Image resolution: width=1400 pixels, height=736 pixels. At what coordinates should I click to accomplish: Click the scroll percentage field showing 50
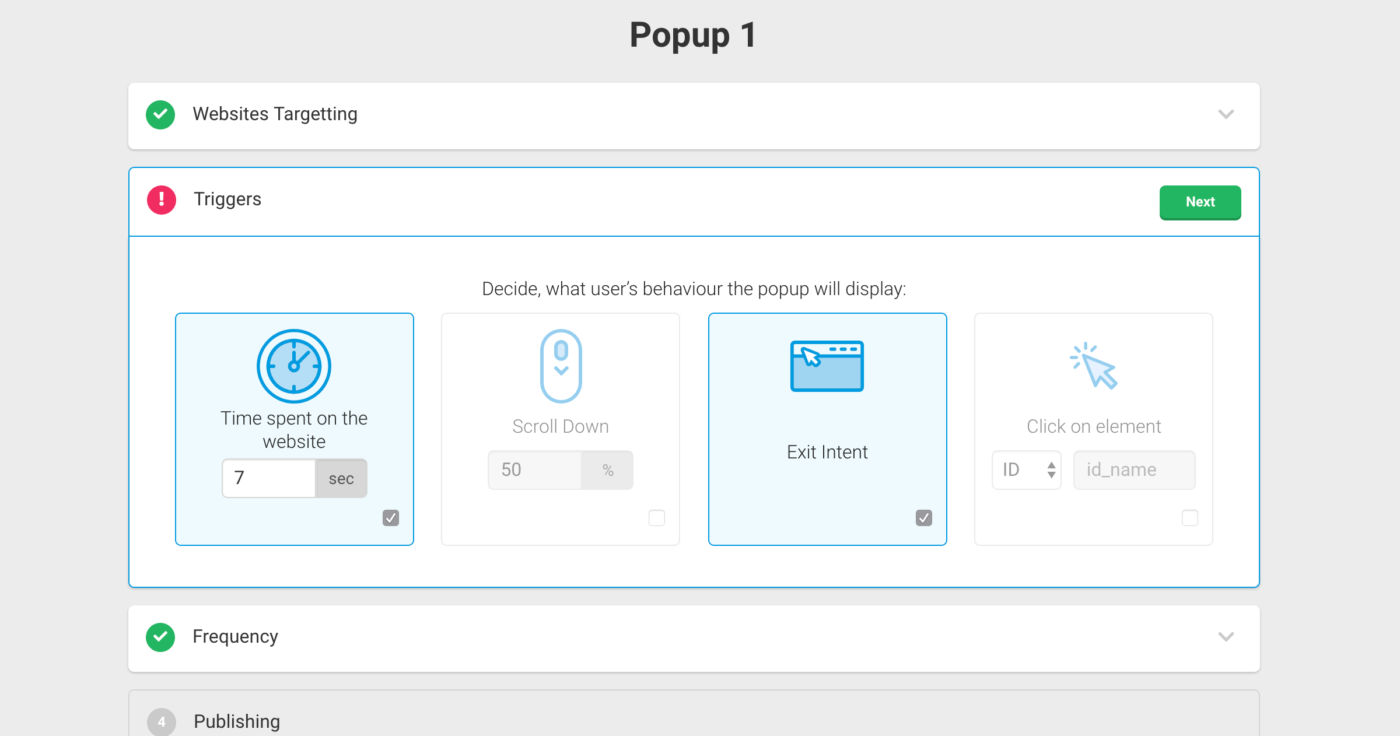pos(535,470)
